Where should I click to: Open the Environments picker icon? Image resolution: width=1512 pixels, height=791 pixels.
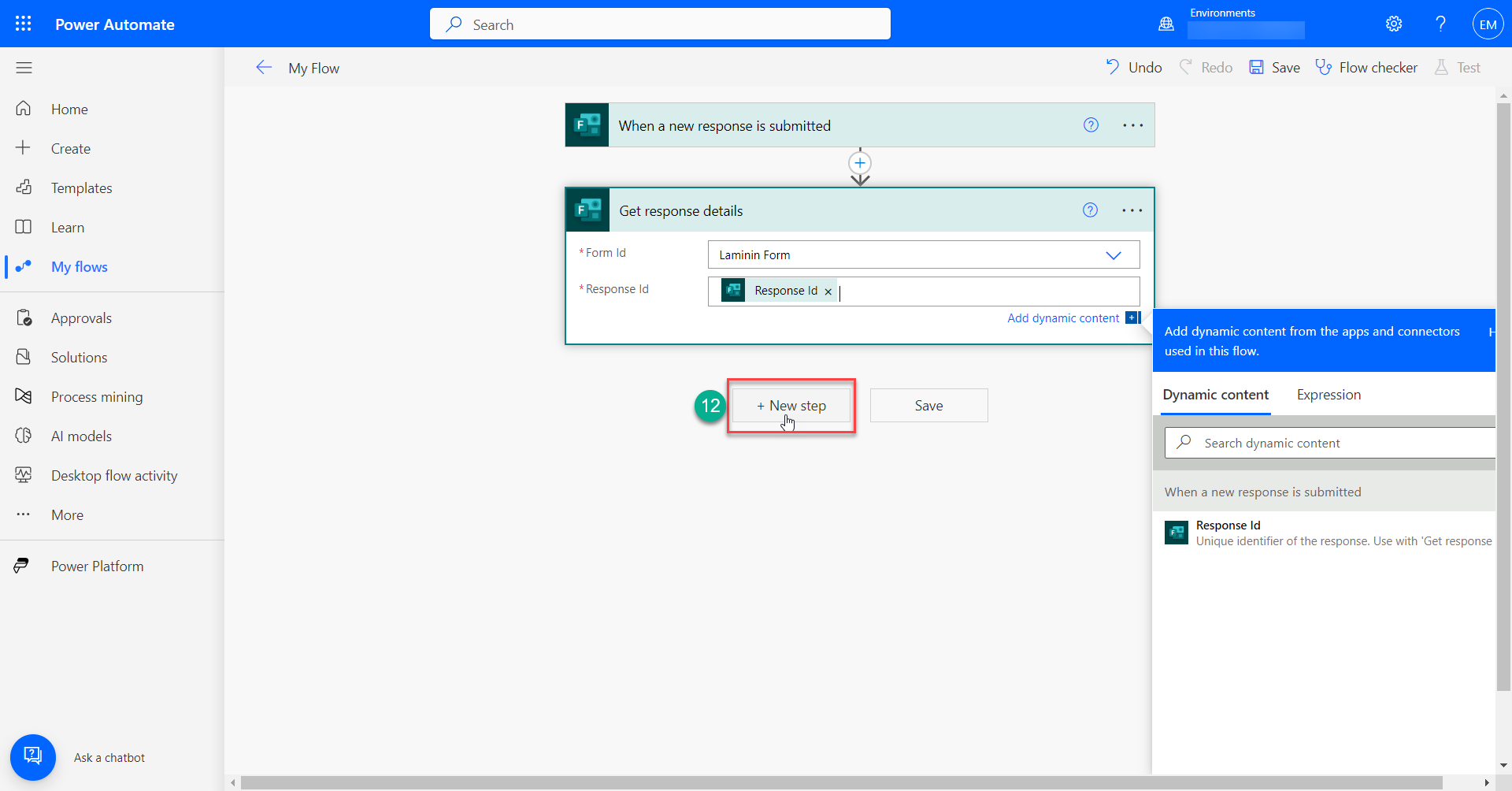click(x=1166, y=24)
